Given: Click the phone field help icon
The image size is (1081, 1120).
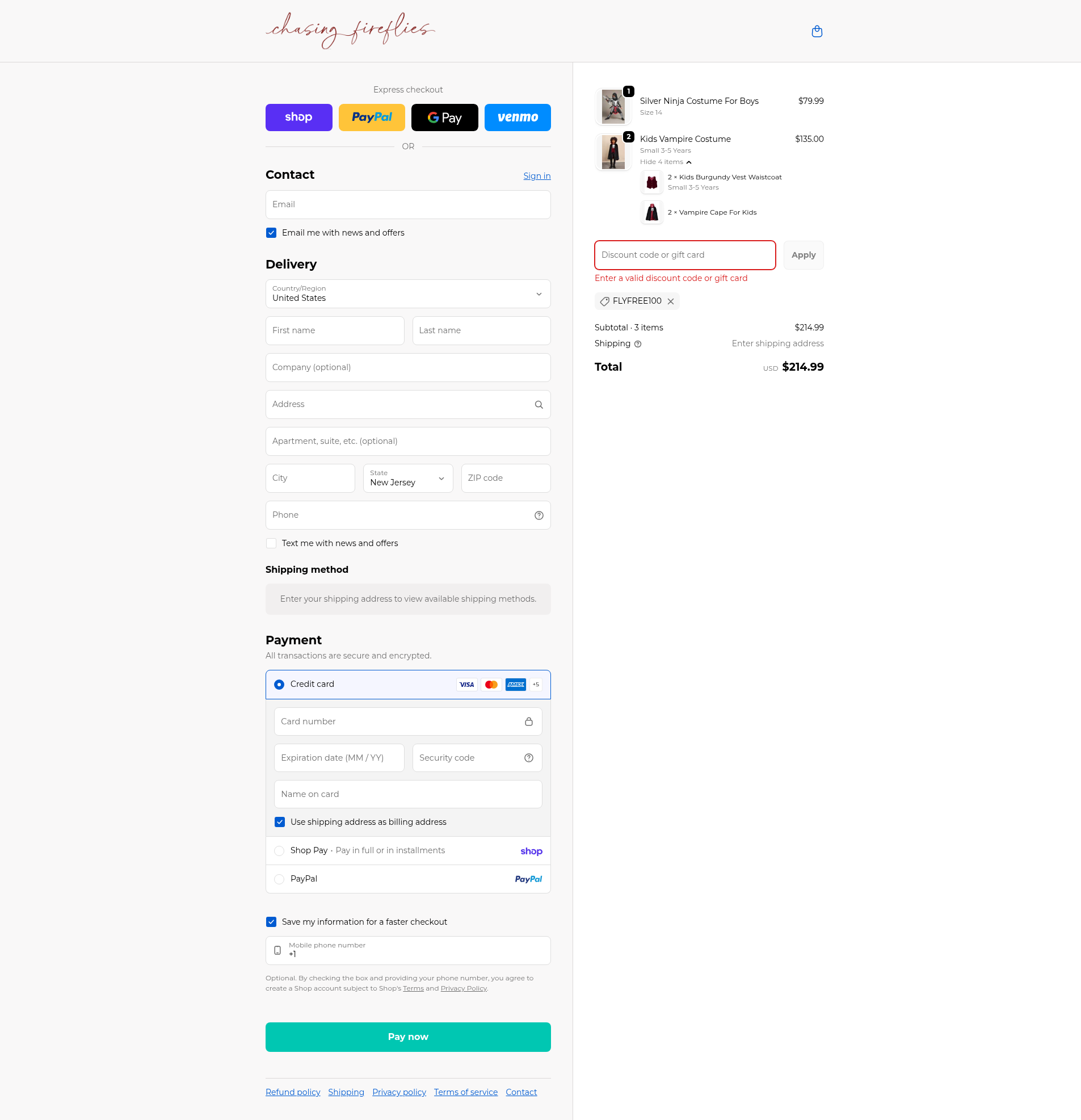Looking at the screenshot, I should pos(538,515).
